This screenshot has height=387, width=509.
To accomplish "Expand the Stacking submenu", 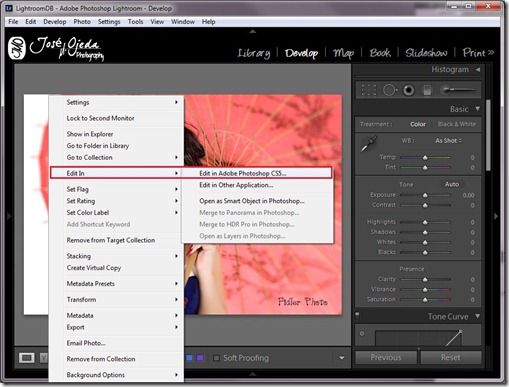I will pos(116,256).
